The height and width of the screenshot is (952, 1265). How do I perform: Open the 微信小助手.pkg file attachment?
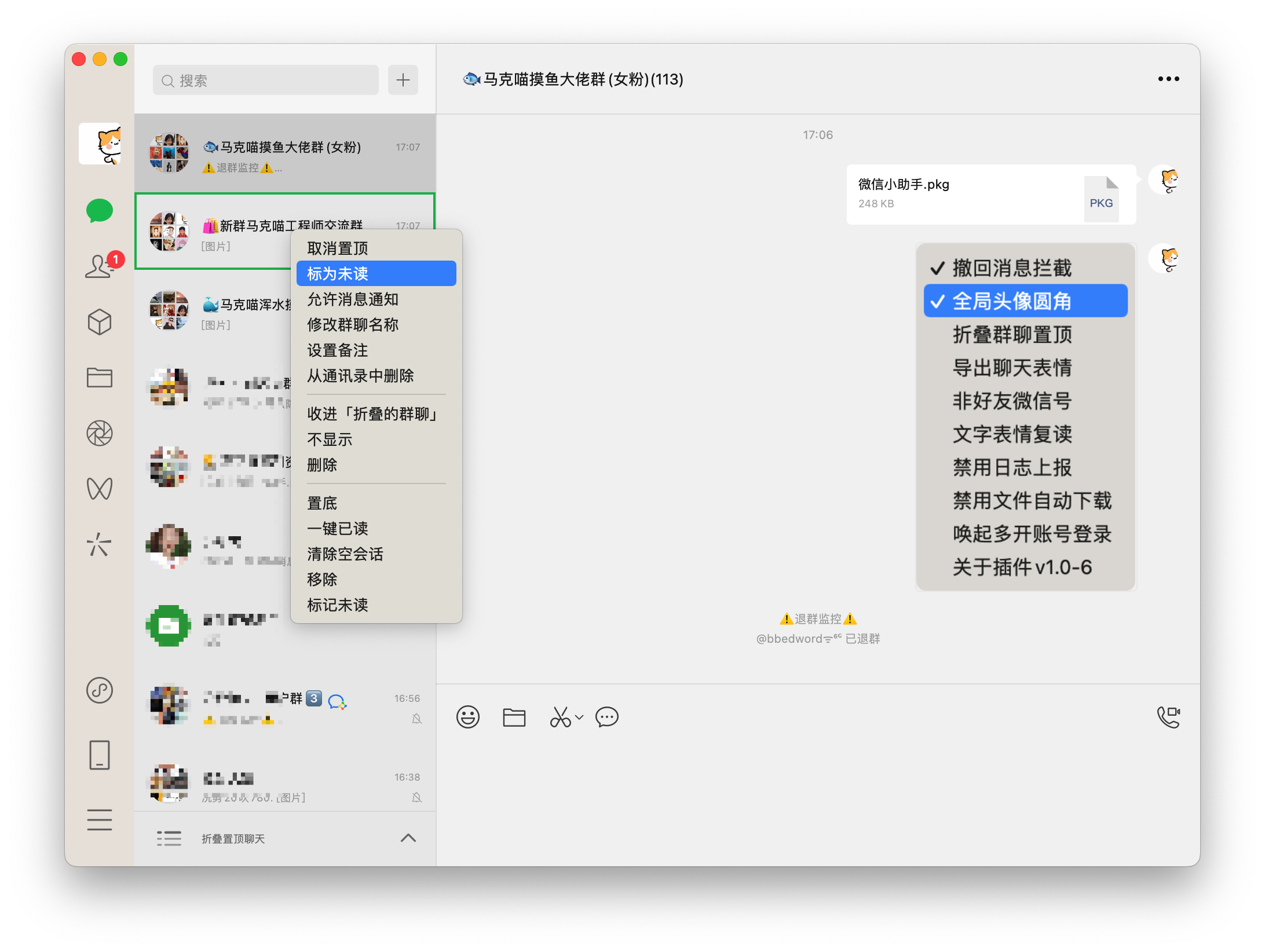[x=990, y=195]
